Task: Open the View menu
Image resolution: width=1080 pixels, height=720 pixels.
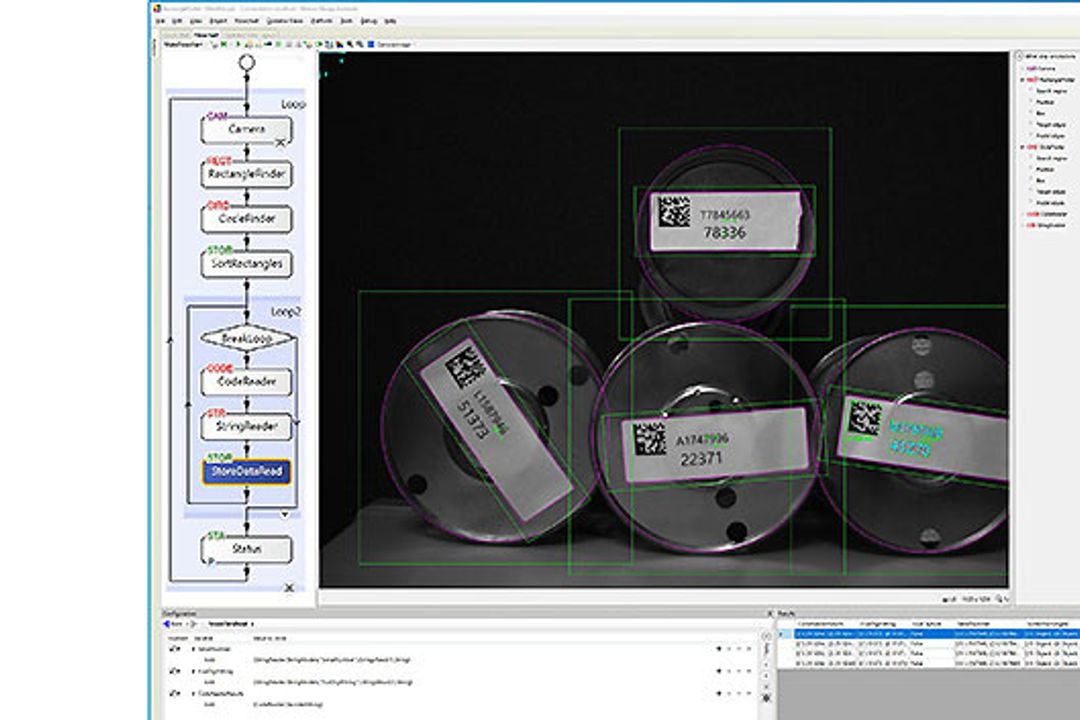Action: tap(196, 21)
